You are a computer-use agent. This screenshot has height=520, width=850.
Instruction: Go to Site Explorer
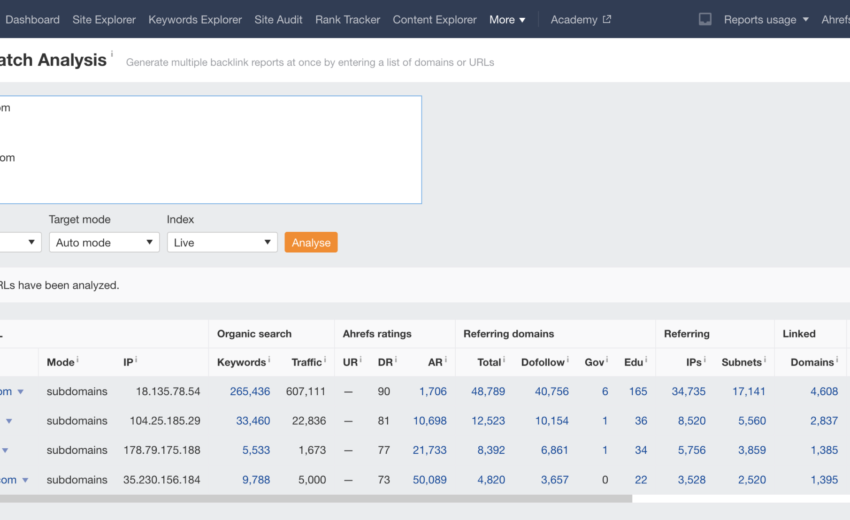pos(104,19)
